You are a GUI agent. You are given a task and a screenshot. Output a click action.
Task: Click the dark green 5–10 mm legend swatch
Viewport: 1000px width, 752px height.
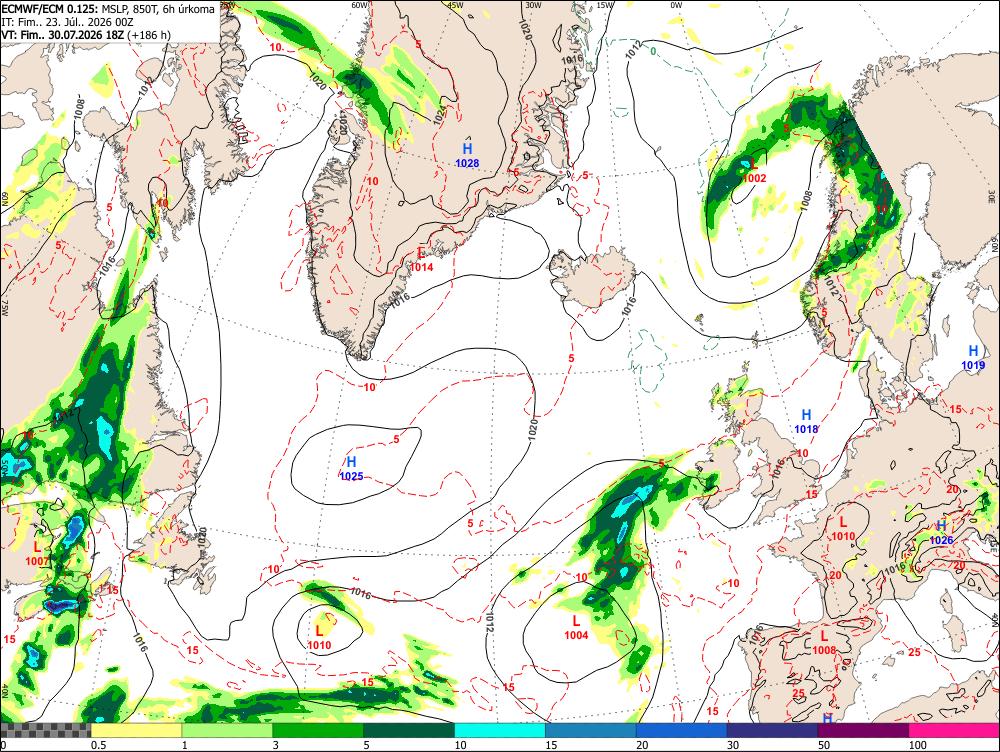(x=409, y=730)
